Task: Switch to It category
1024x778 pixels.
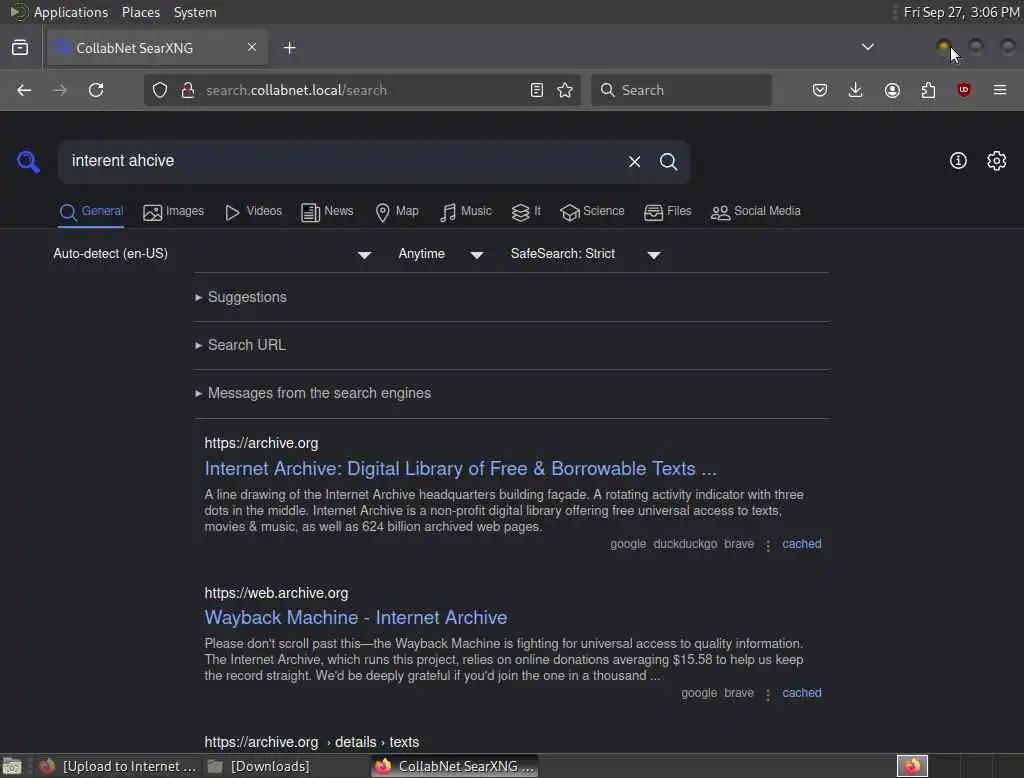Action: click(526, 212)
